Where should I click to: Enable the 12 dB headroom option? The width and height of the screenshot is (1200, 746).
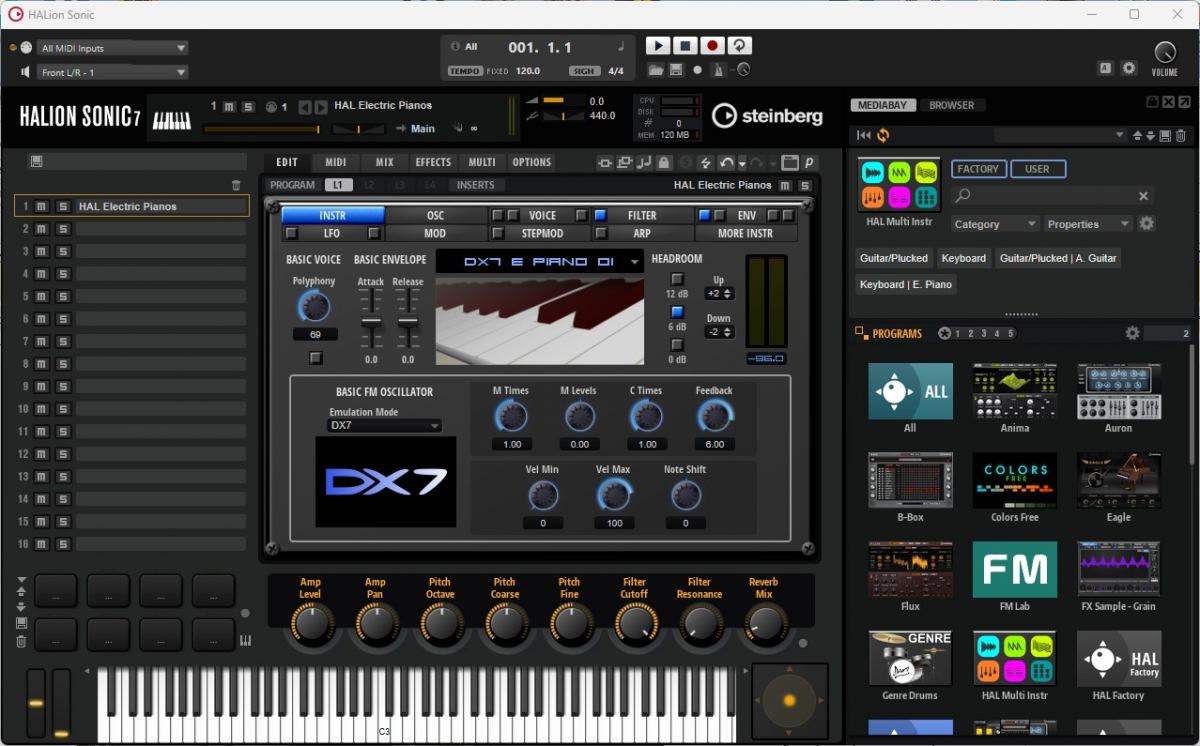point(677,279)
